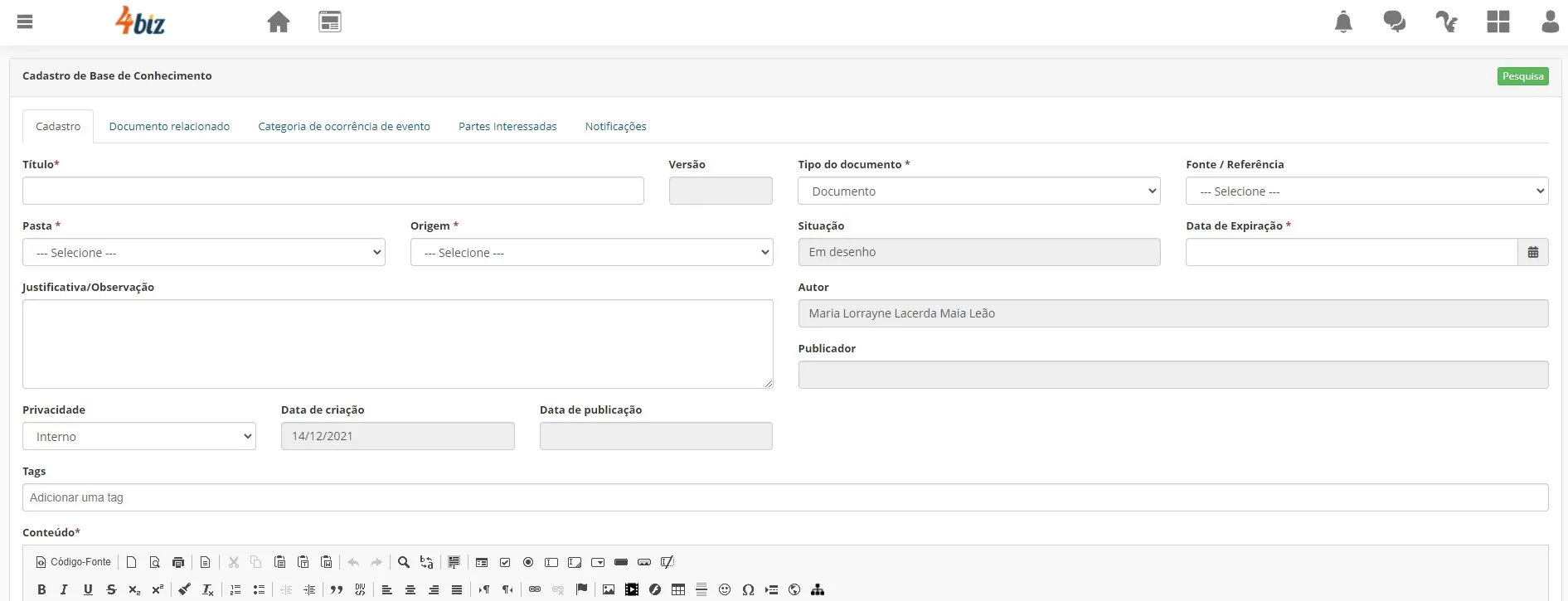Open the editor Templates icon
This screenshot has height=601, width=1568.
[x=206, y=562]
